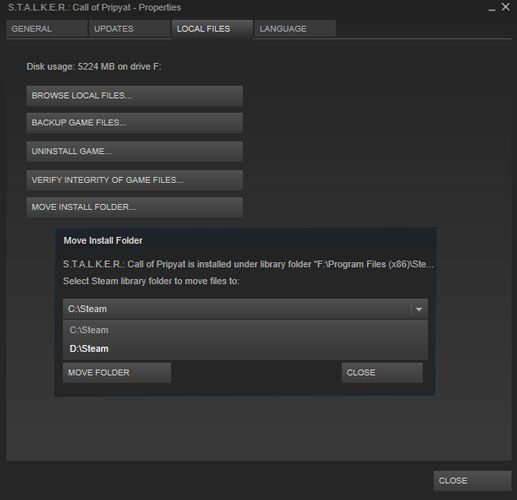Pick C:\Steam from the dropdown list
This screenshot has height=500, width=517.
point(245,330)
